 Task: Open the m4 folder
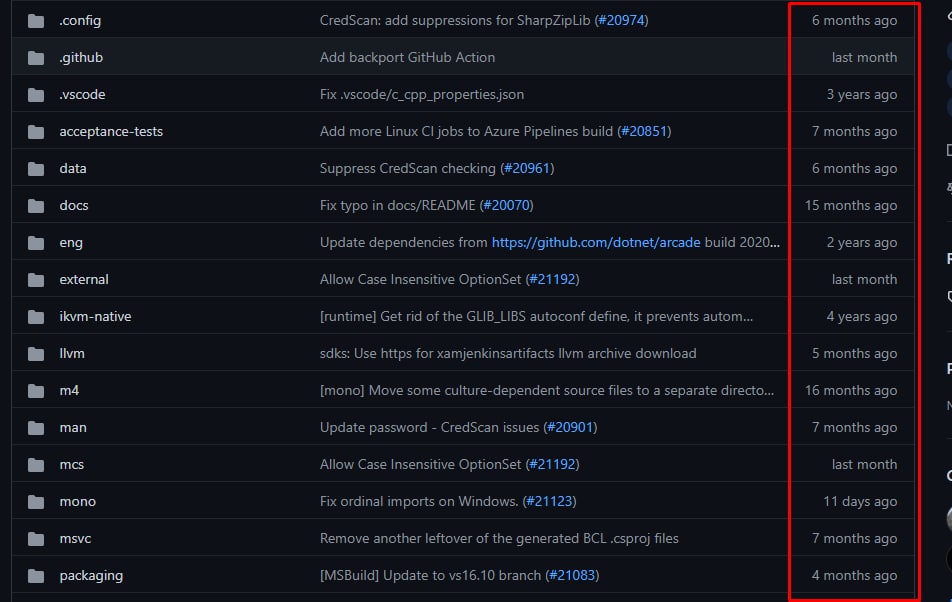pos(69,391)
